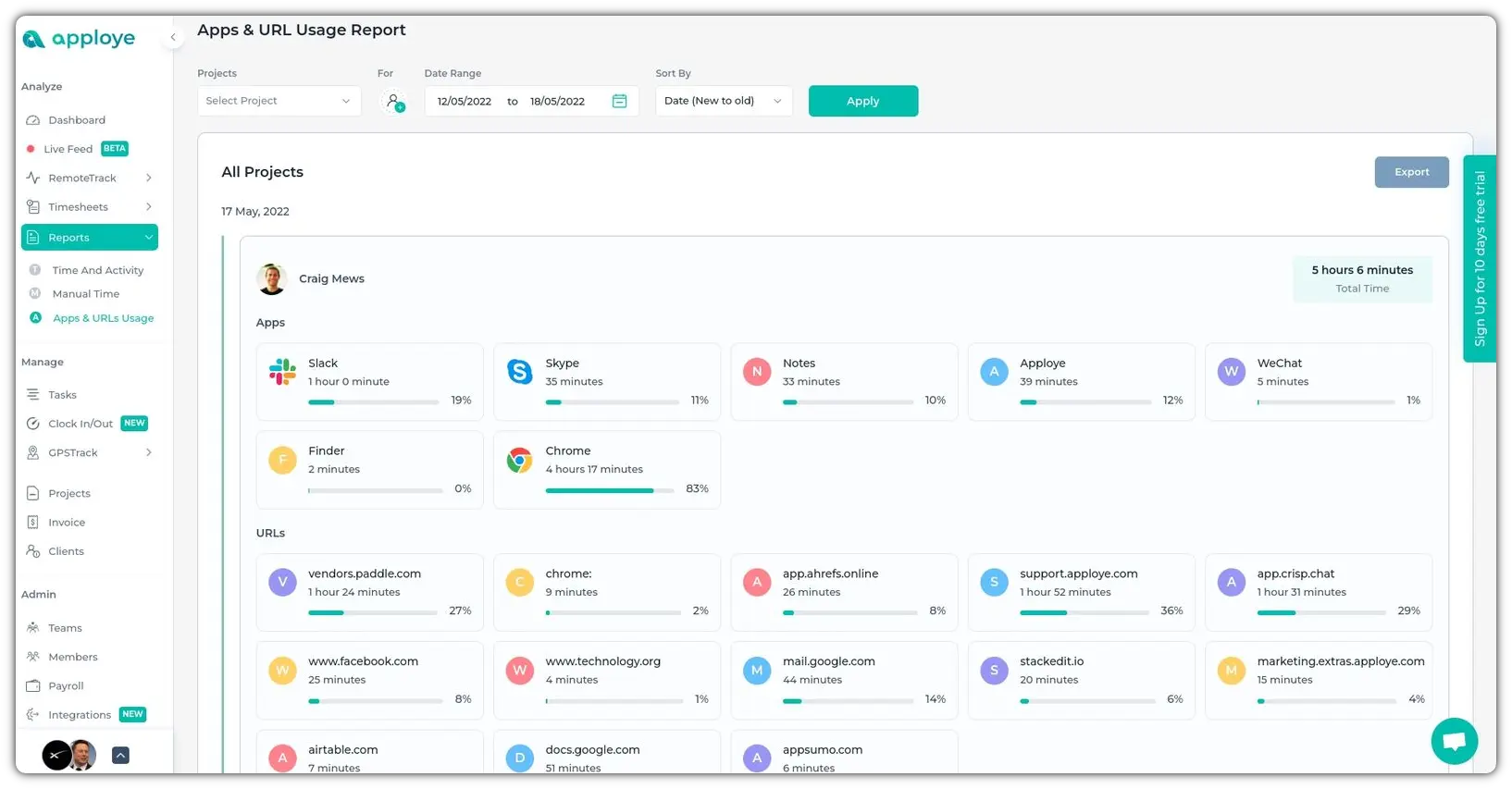Open Time And Activity report

(97, 270)
